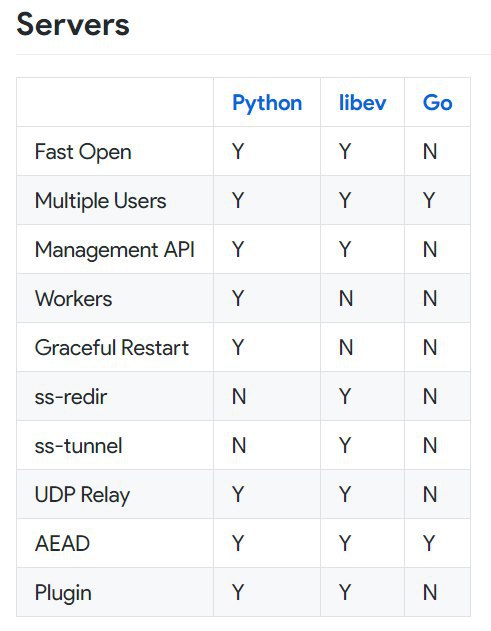Click the Go value for AEAD

[x=429, y=544]
